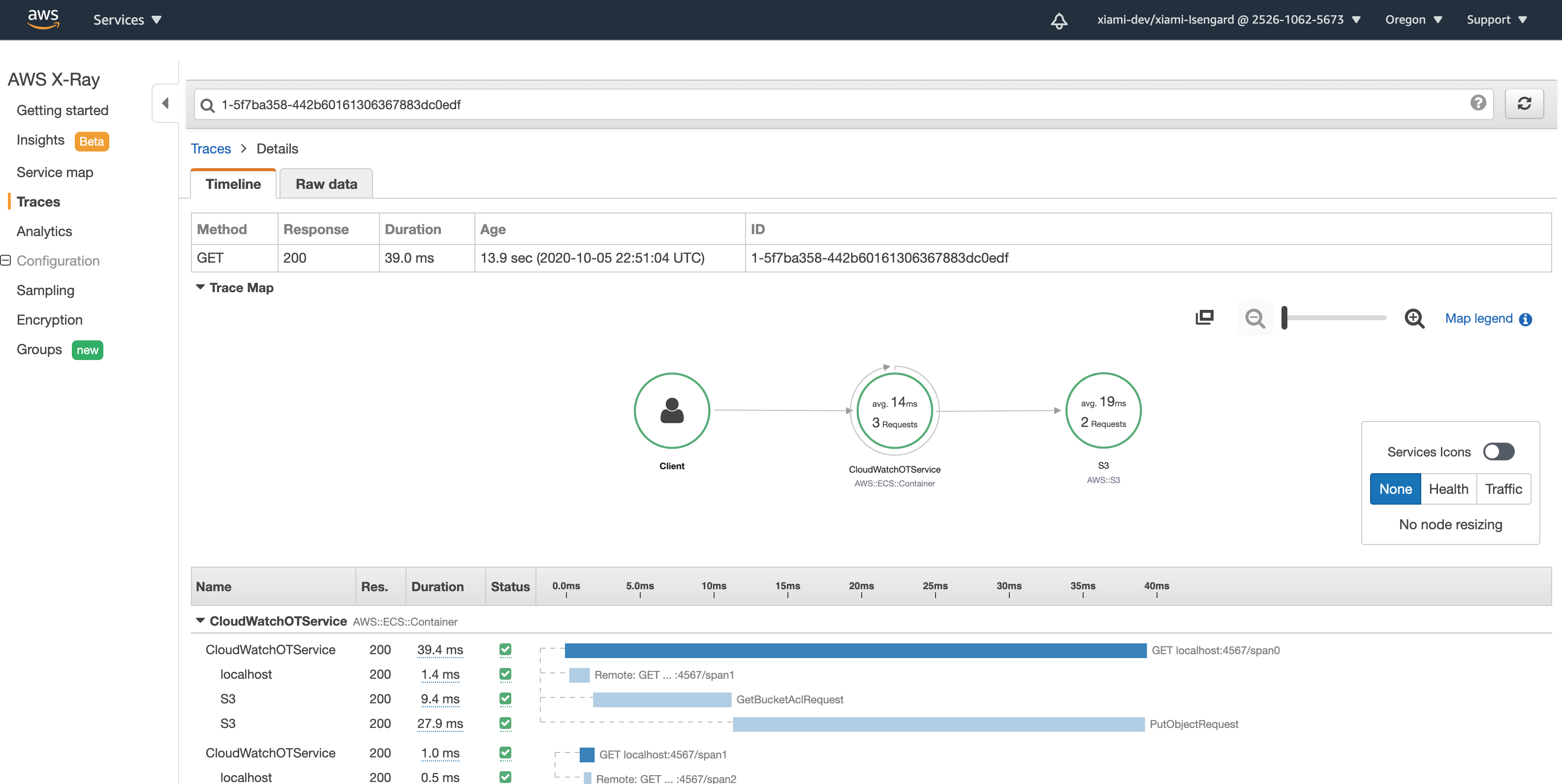1562x784 pixels.
Task: Select Traffic node sizing option
Action: pyautogui.click(x=1503, y=489)
